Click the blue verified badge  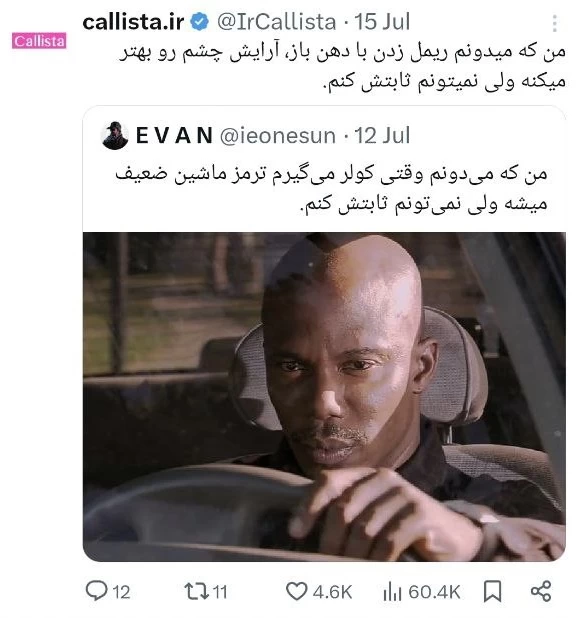coord(200,22)
